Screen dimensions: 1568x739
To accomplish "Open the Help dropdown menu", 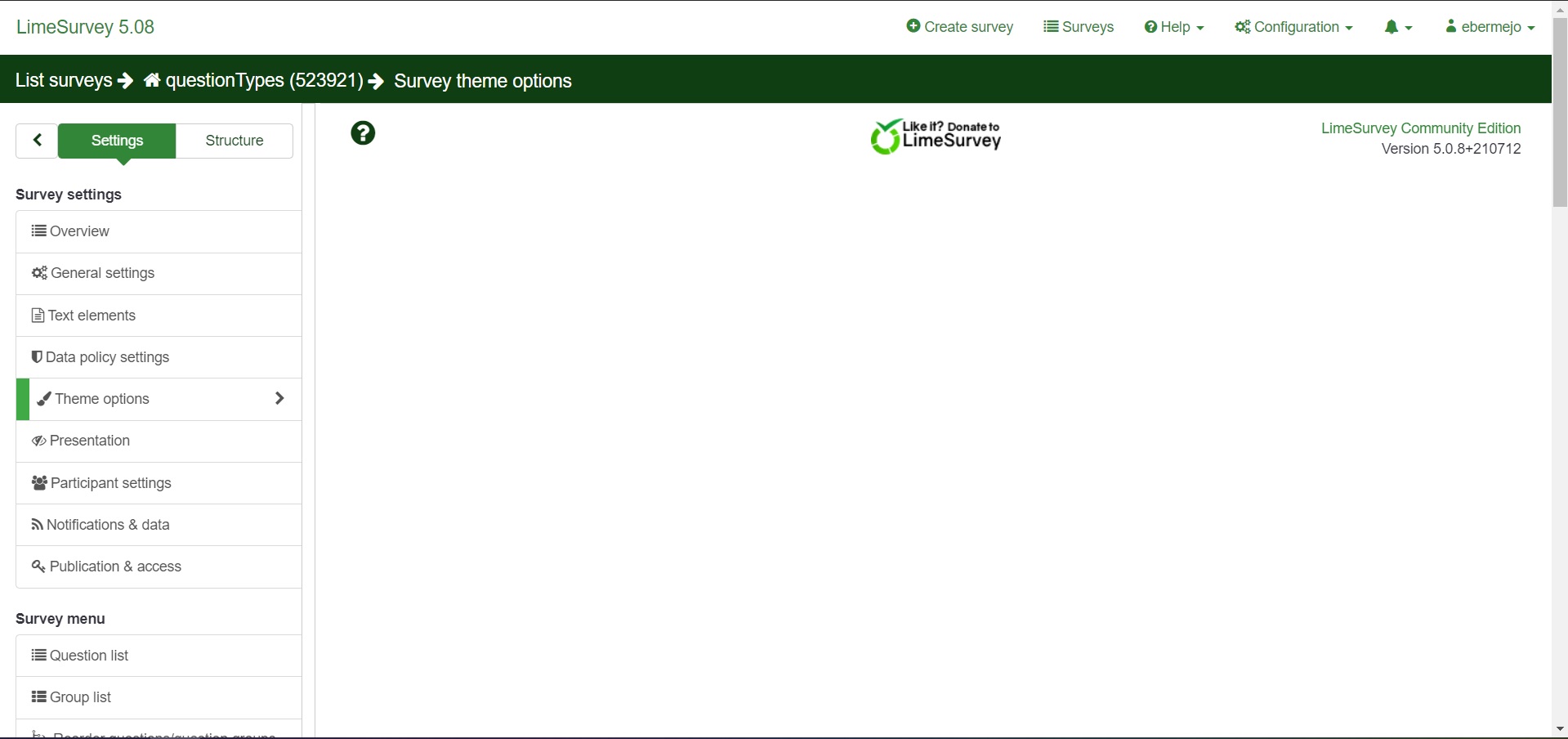I will tap(1174, 27).
